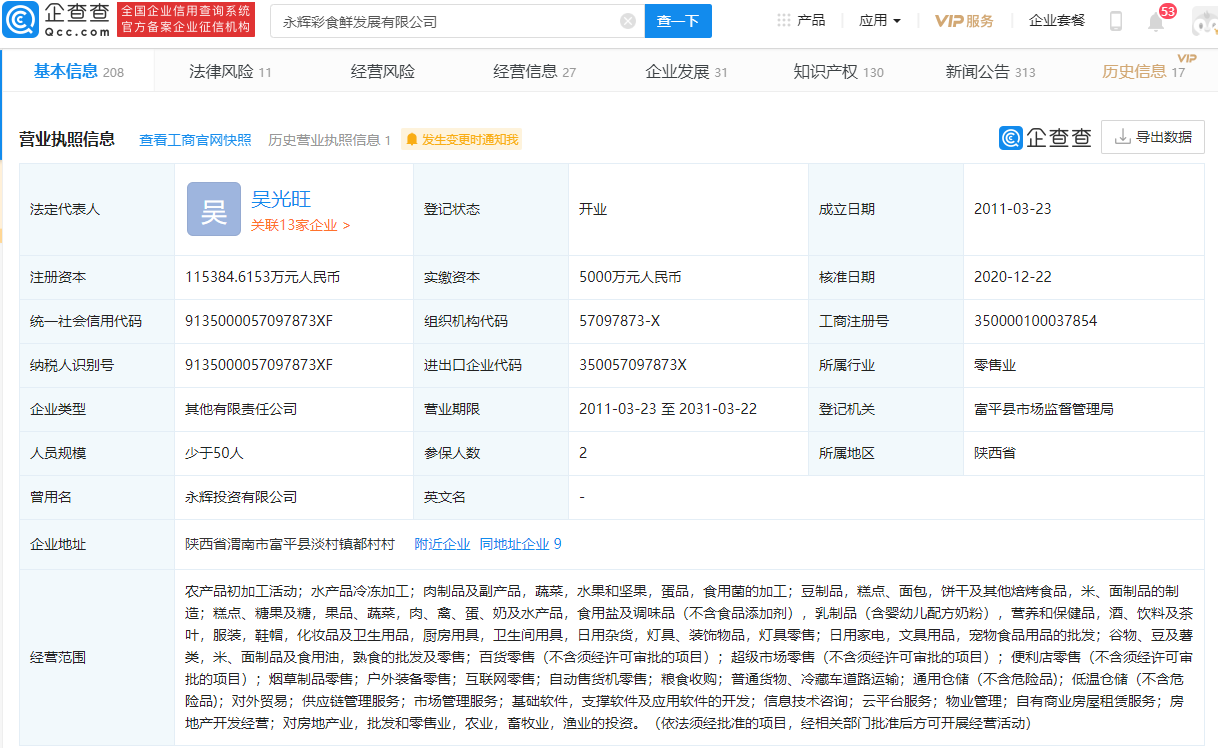Screen dimensions: 1218x748
Task: Open the VIP服务 link
Action: [x=964, y=21]
